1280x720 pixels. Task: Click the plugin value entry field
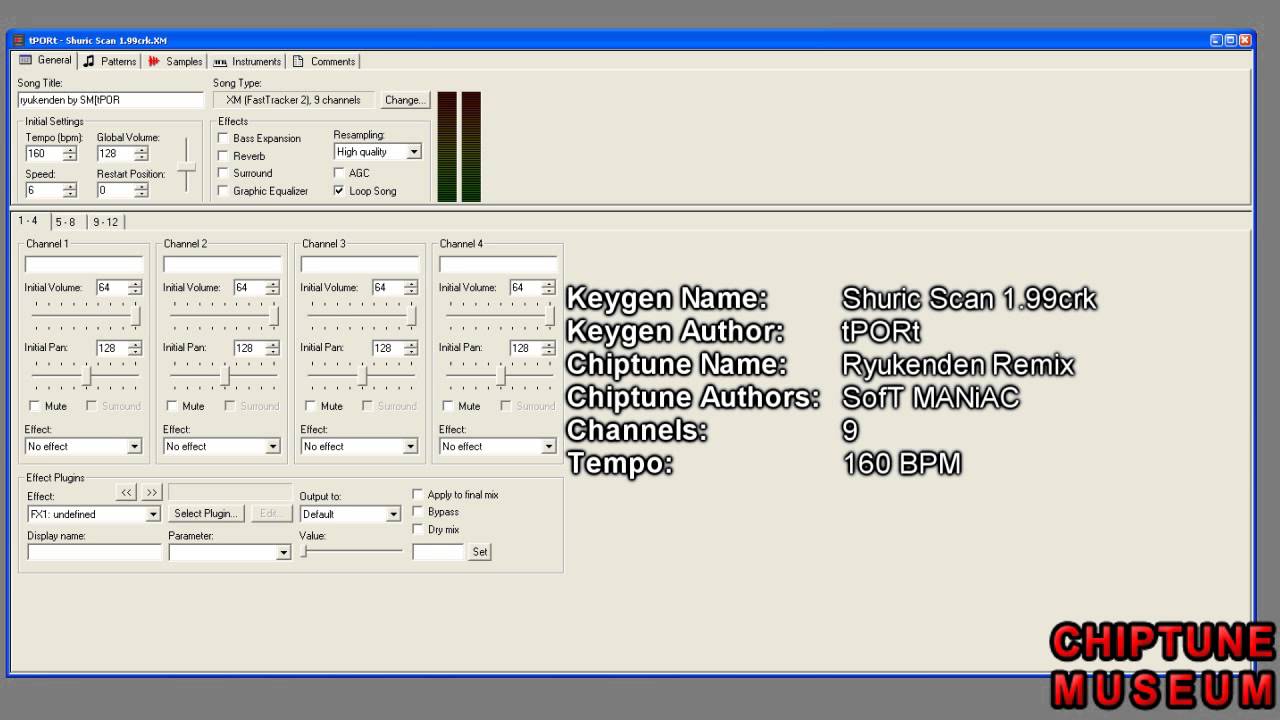pos(439,552)
